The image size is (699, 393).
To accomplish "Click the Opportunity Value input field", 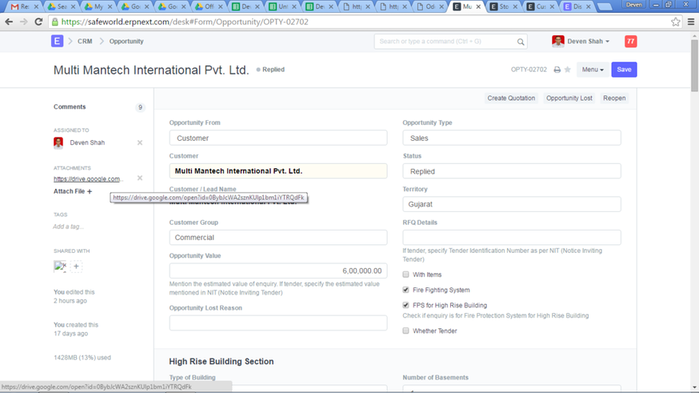I will pyautogui.click(x=278, y=271).
